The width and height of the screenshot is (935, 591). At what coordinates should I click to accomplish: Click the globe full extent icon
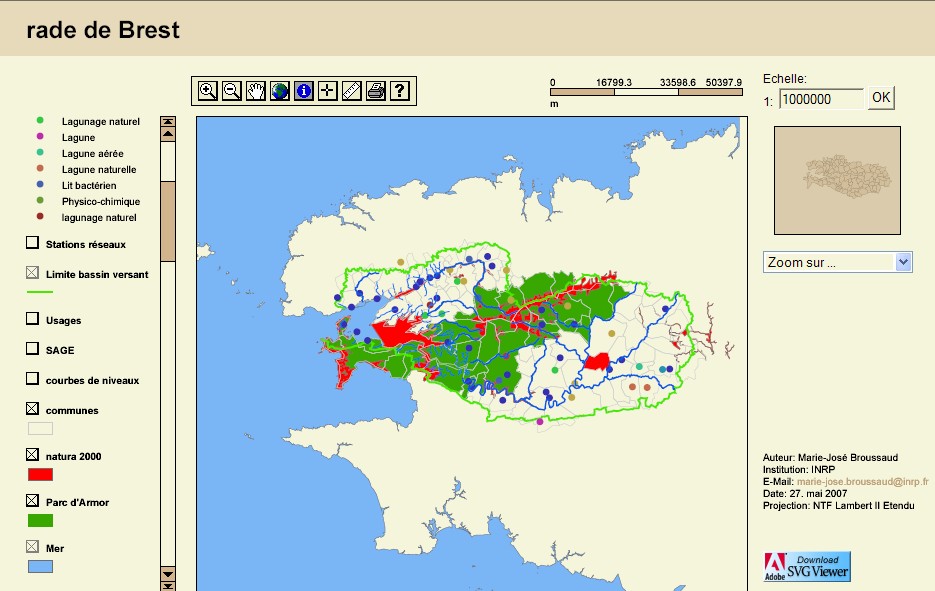click(x=280, y=91)
